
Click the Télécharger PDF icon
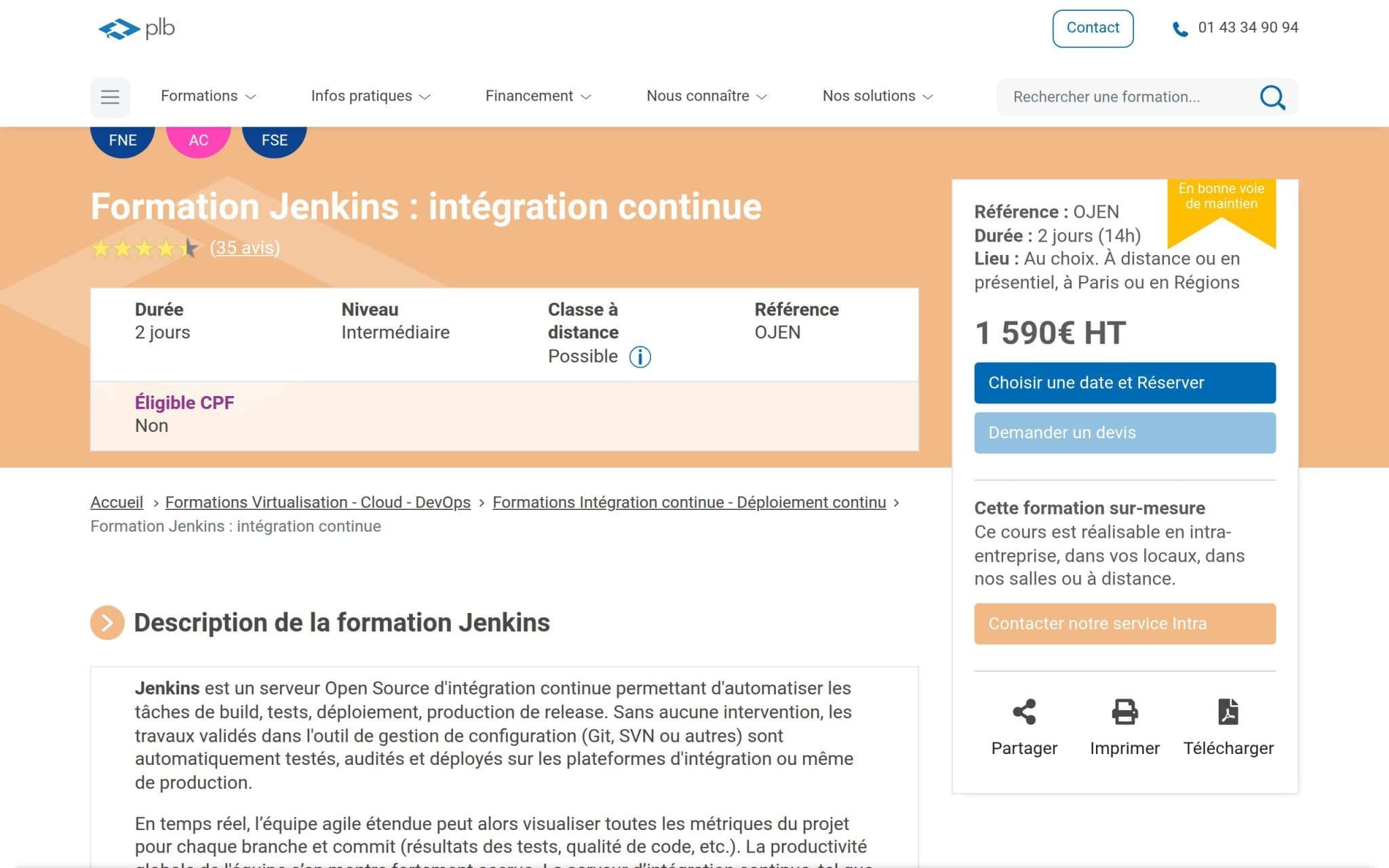tap(1228, 711)
